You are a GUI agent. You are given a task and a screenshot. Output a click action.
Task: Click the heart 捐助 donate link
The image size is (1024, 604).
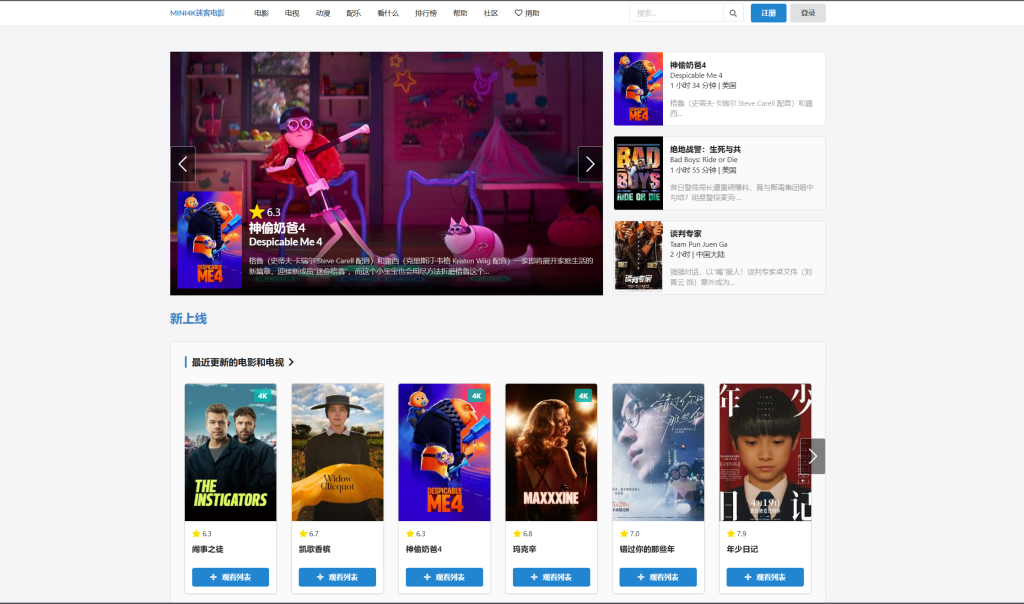point(526,13)
